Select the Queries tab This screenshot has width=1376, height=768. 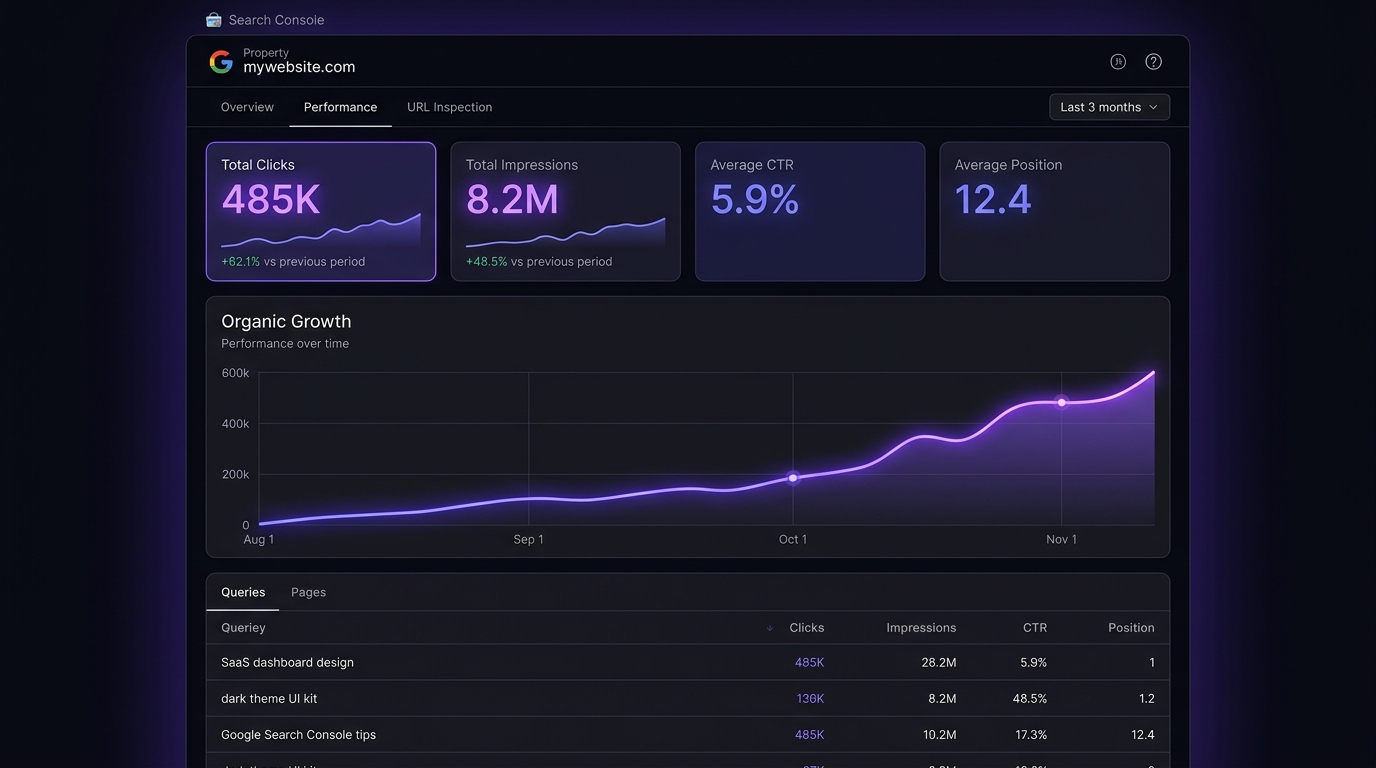click(x=243, y=592)
